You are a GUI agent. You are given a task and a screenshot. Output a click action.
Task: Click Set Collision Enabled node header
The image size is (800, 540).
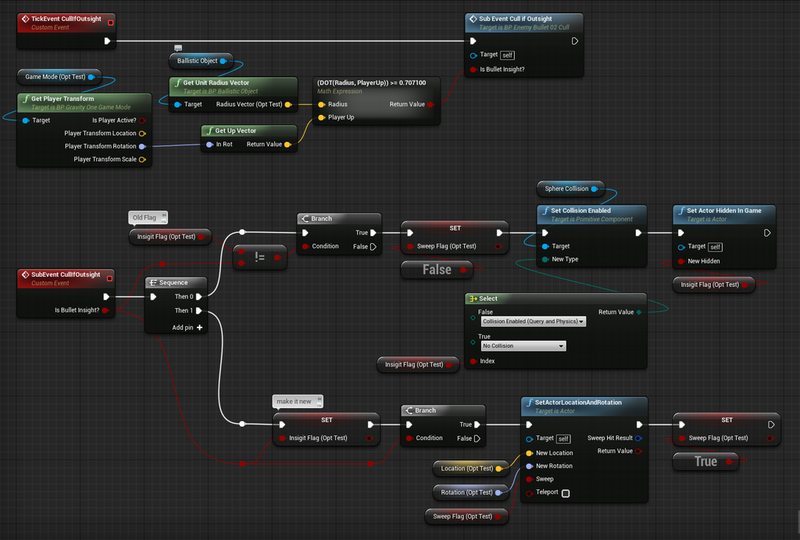coord(592,214)
